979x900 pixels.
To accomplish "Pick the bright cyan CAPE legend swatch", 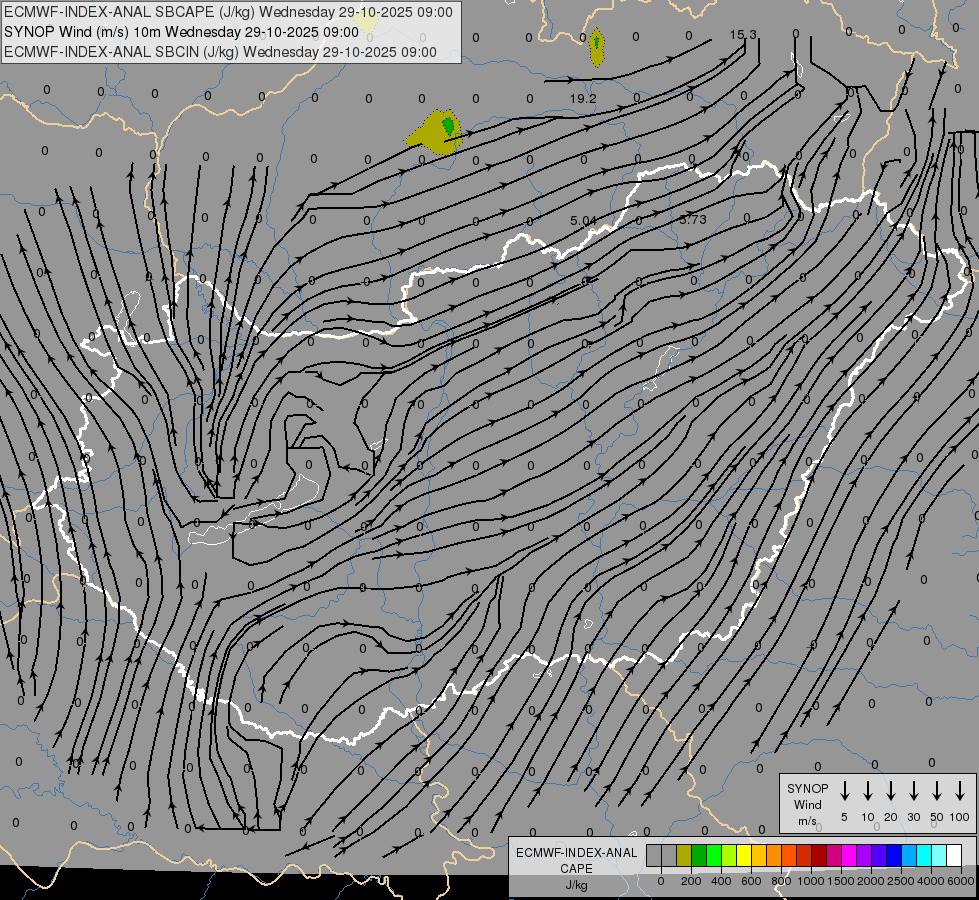I will click(x=923, y=856).
